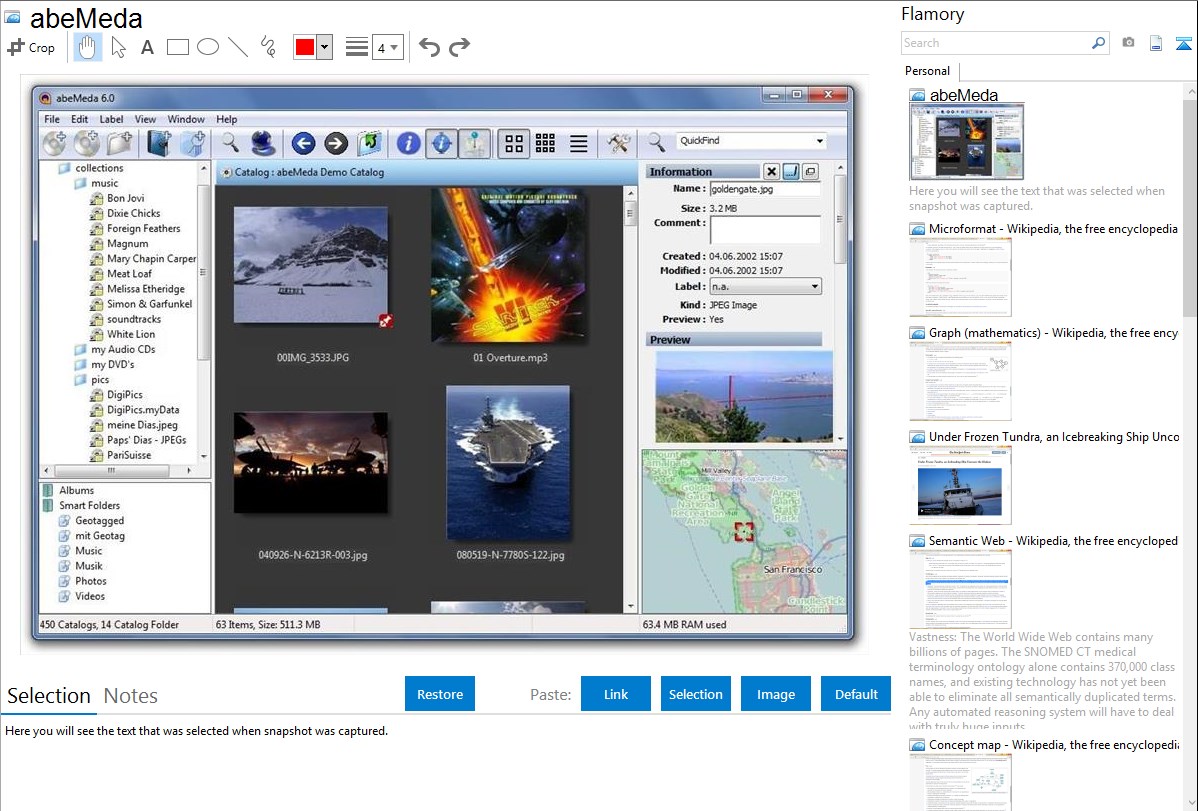Select the Crop tool
Viewport: 1198px width, 811px height.
(x=31, y=47)
